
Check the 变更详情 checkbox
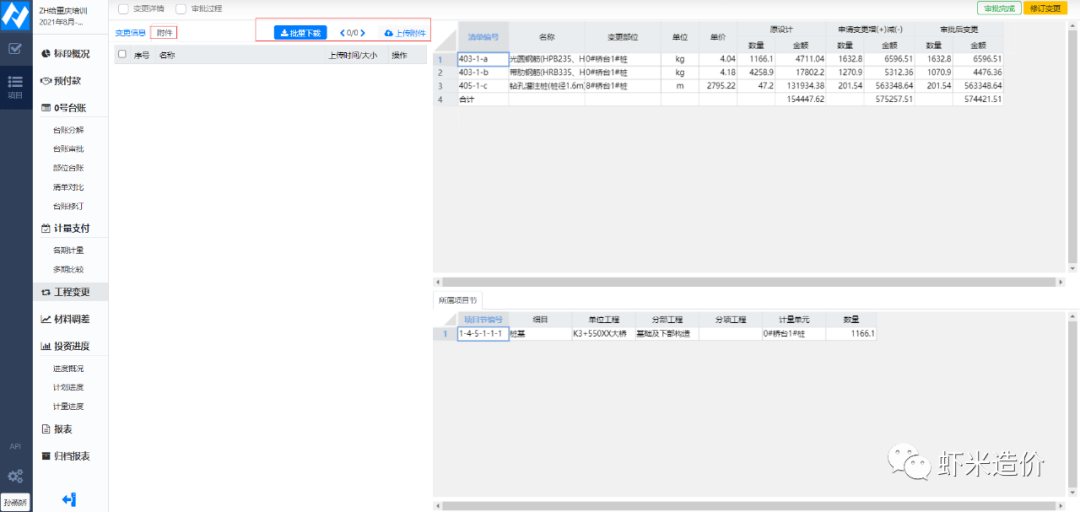pos(123,9)
